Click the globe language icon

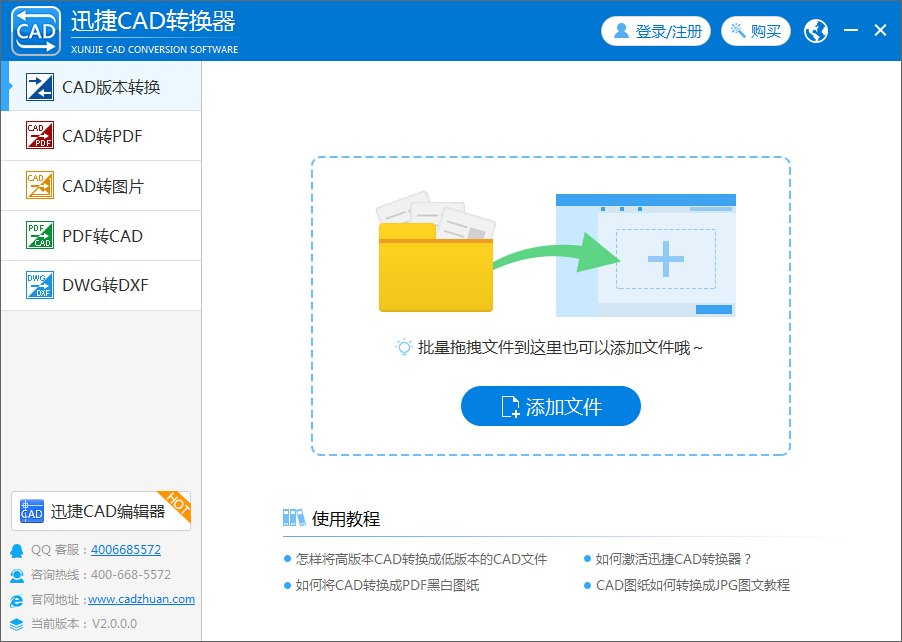pos(815,31)
